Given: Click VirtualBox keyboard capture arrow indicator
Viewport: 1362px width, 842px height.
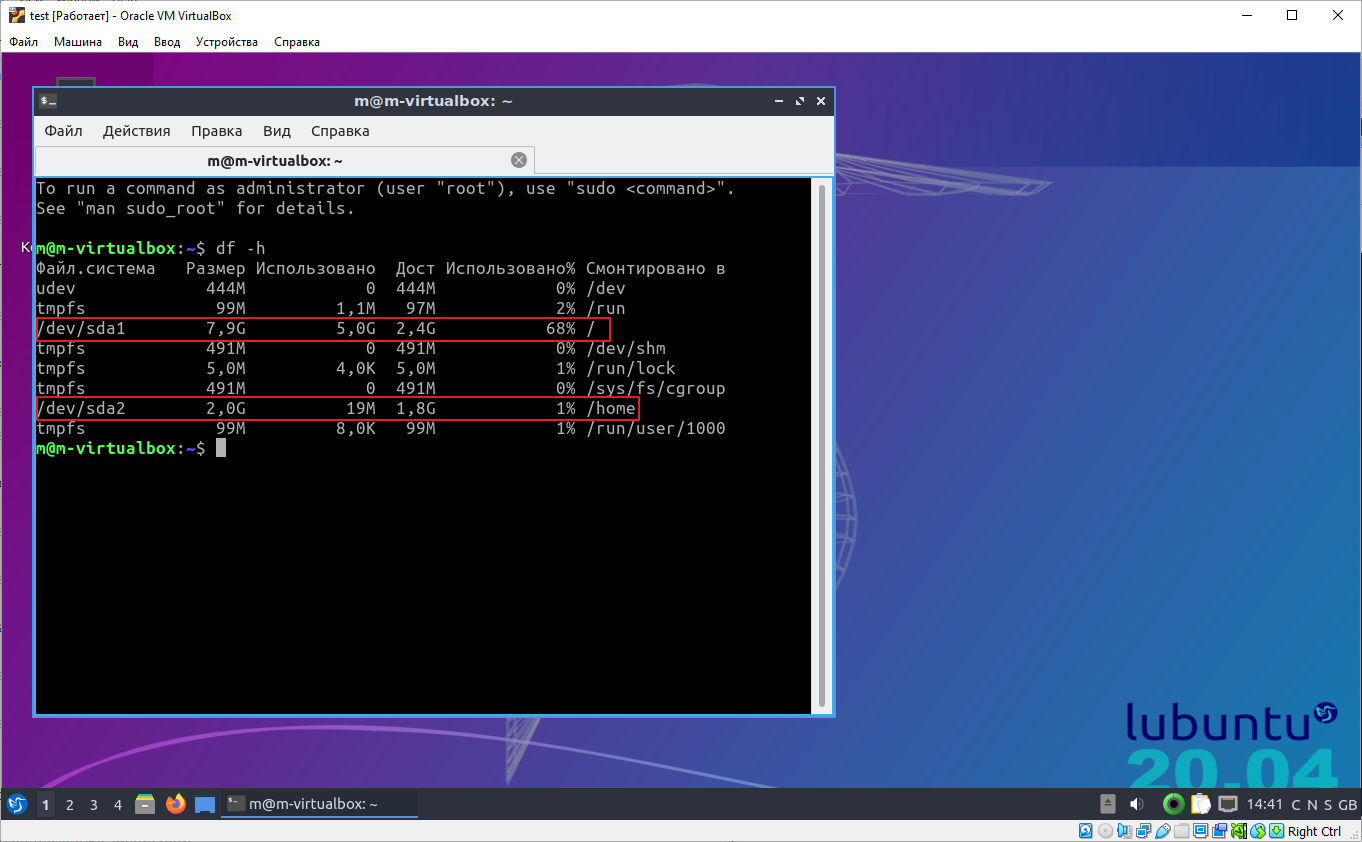Looking at the screenshot, I should 1276,831.
